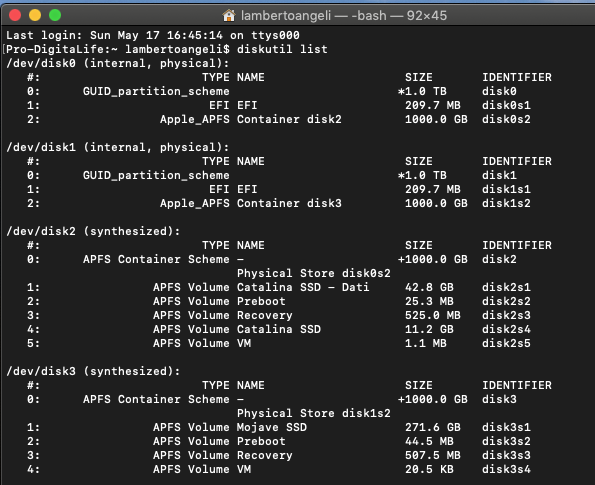This screenshot has height=485, width=595.
Task: Click 'Physical Store disk1s2' text
Action: 313,413
